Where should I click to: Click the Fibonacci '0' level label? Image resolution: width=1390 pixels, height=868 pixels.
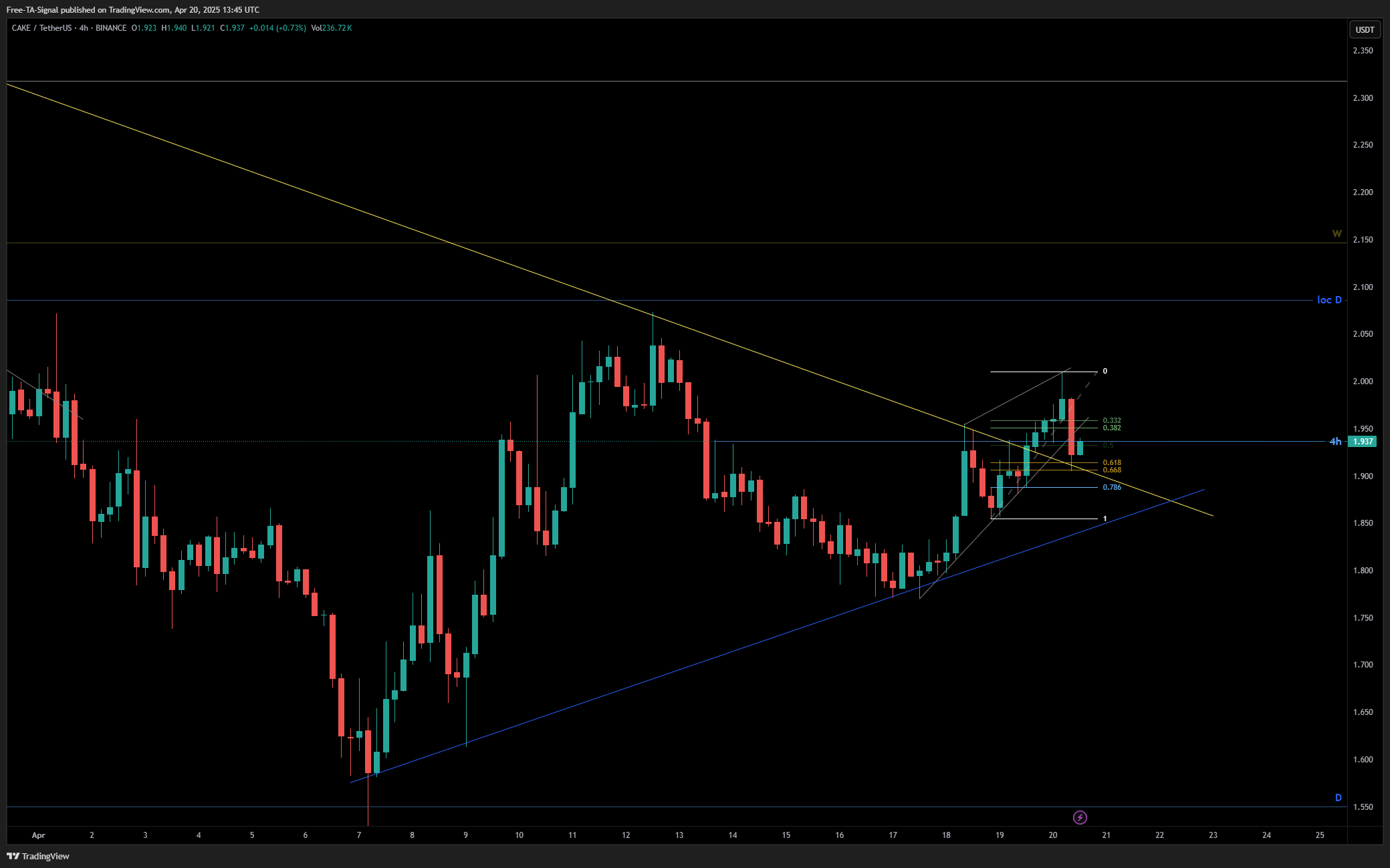pyautogui.click(x=1105, y=371)
